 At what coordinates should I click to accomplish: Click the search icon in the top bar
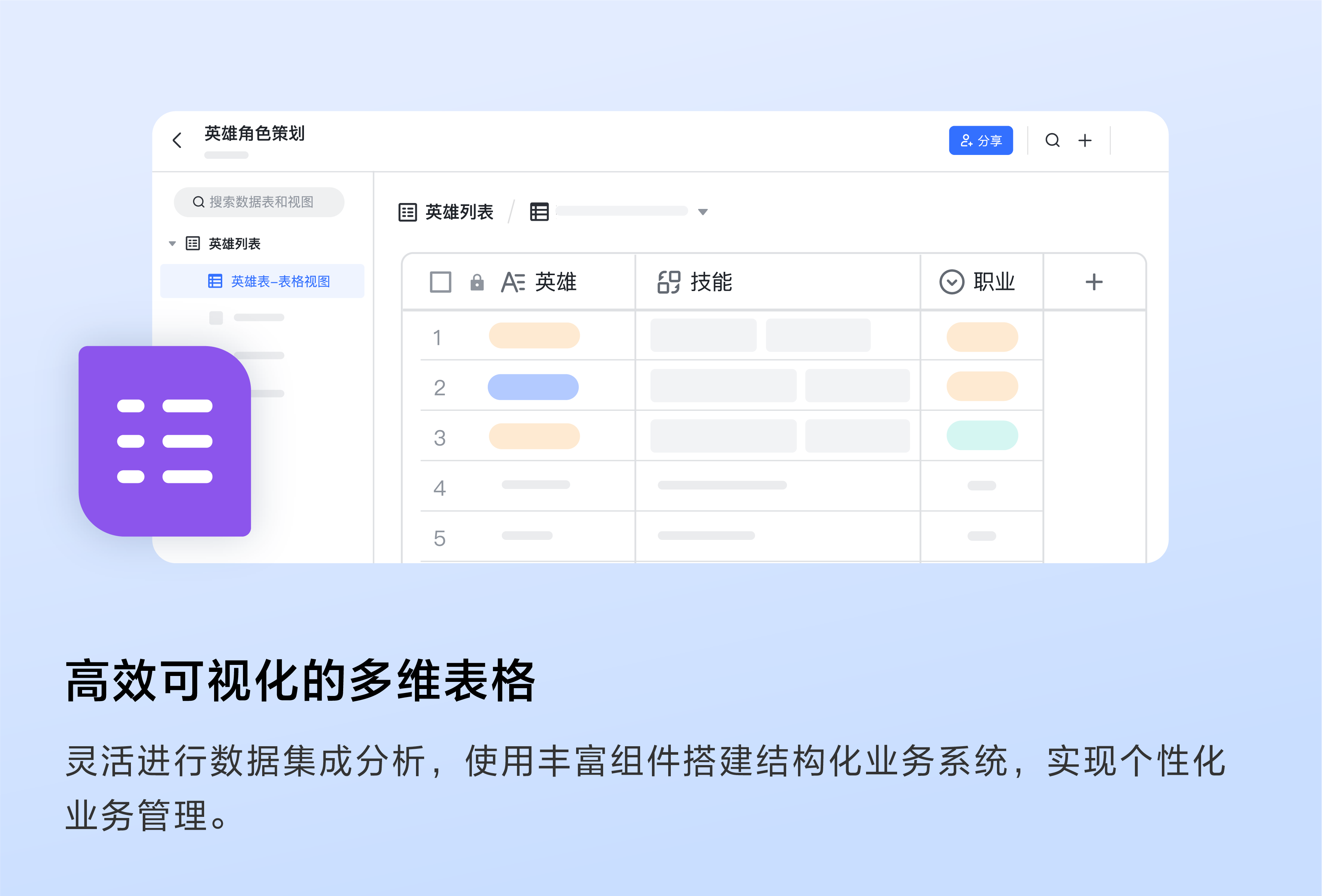pos(1053,141)
